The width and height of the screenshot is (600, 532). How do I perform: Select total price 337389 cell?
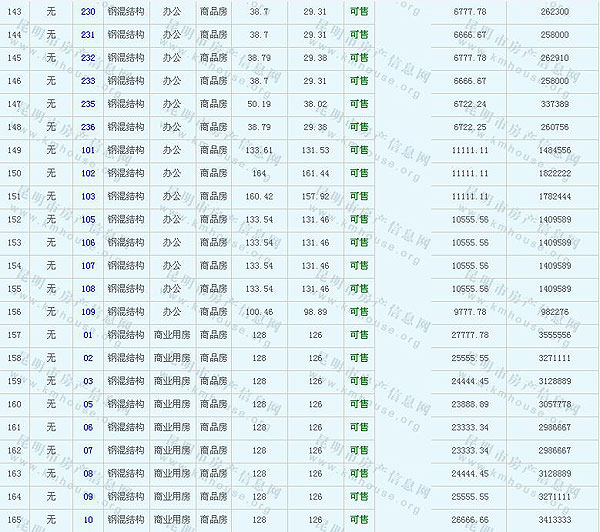pos(553,104)
